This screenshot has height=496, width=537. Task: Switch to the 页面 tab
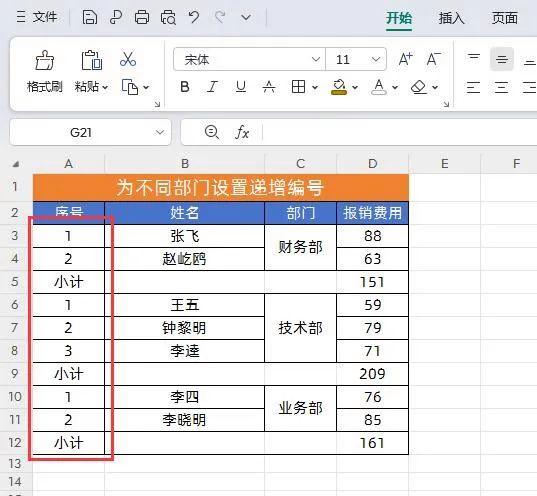pyautogui.click(x=504, y=18)
